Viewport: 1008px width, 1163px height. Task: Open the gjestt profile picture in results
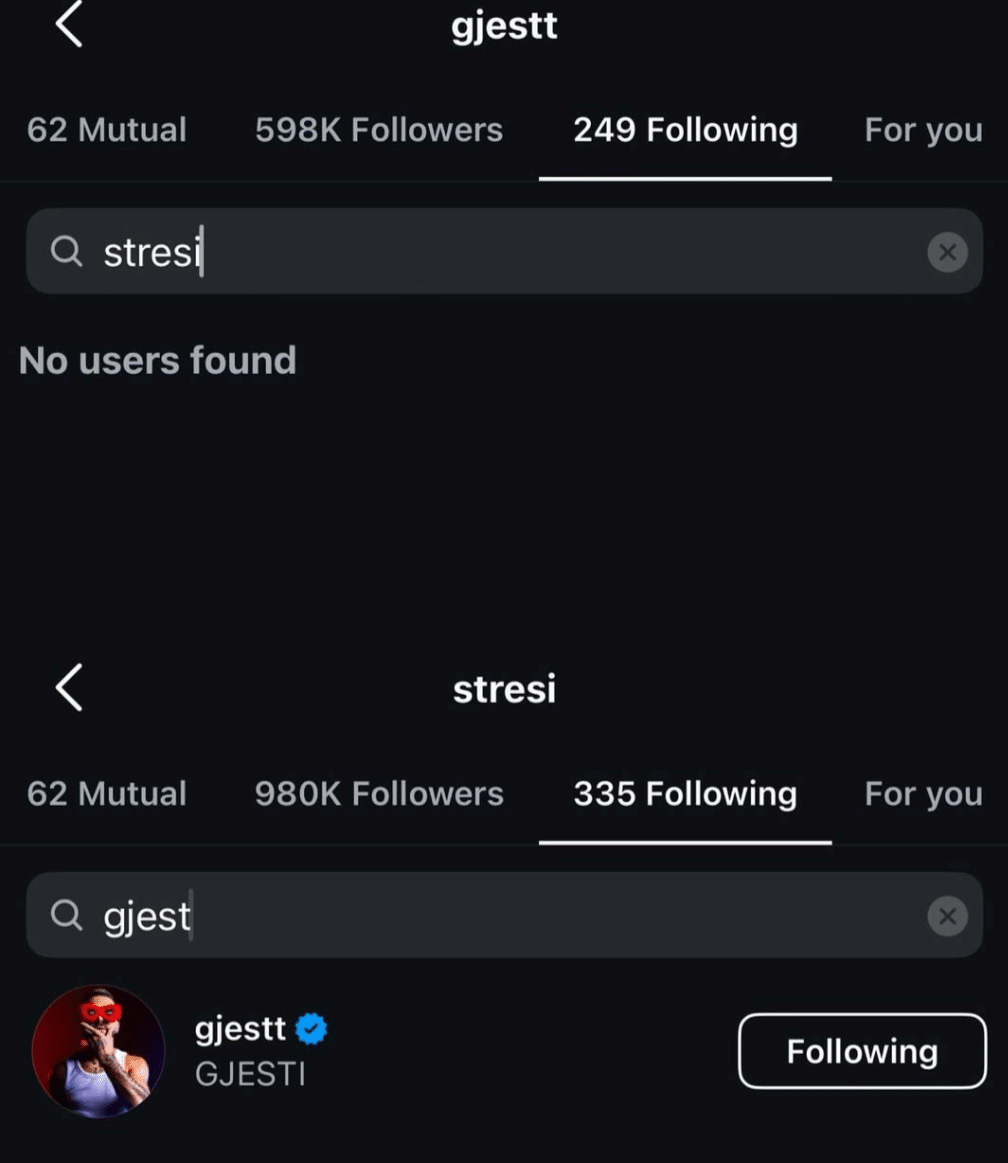coord(98,1050)
